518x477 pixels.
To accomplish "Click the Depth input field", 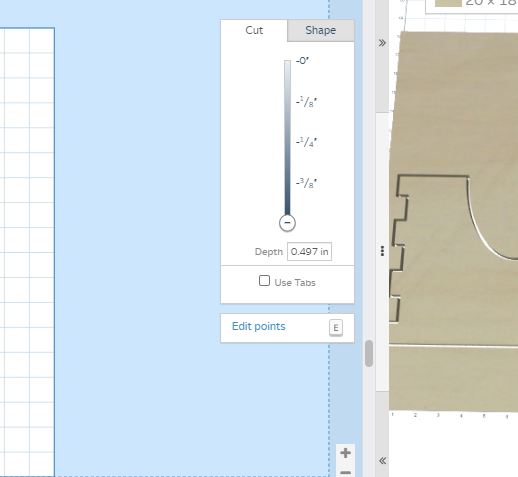I will [x=309, y=252].
